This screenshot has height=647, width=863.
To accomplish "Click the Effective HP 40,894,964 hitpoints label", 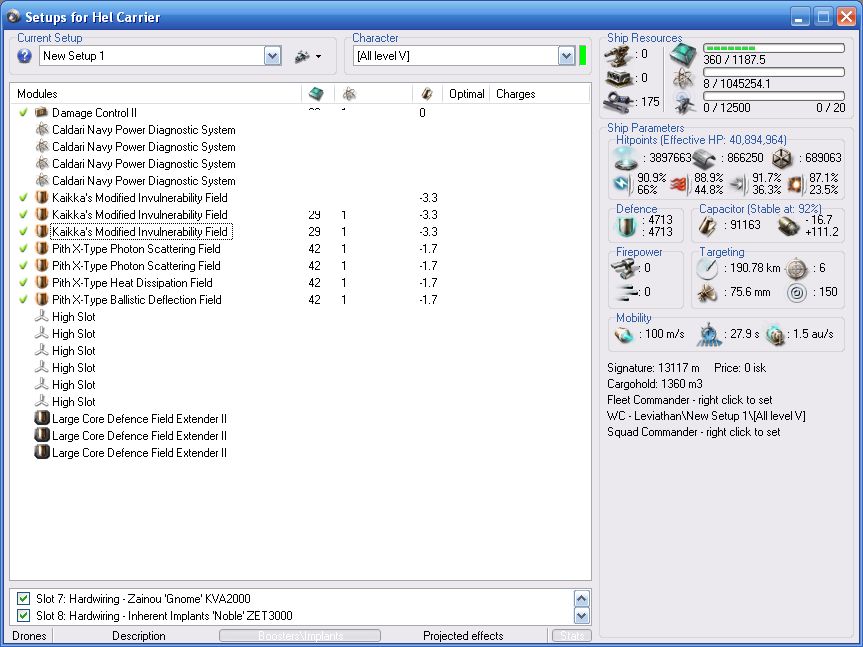I will [701, 140].
